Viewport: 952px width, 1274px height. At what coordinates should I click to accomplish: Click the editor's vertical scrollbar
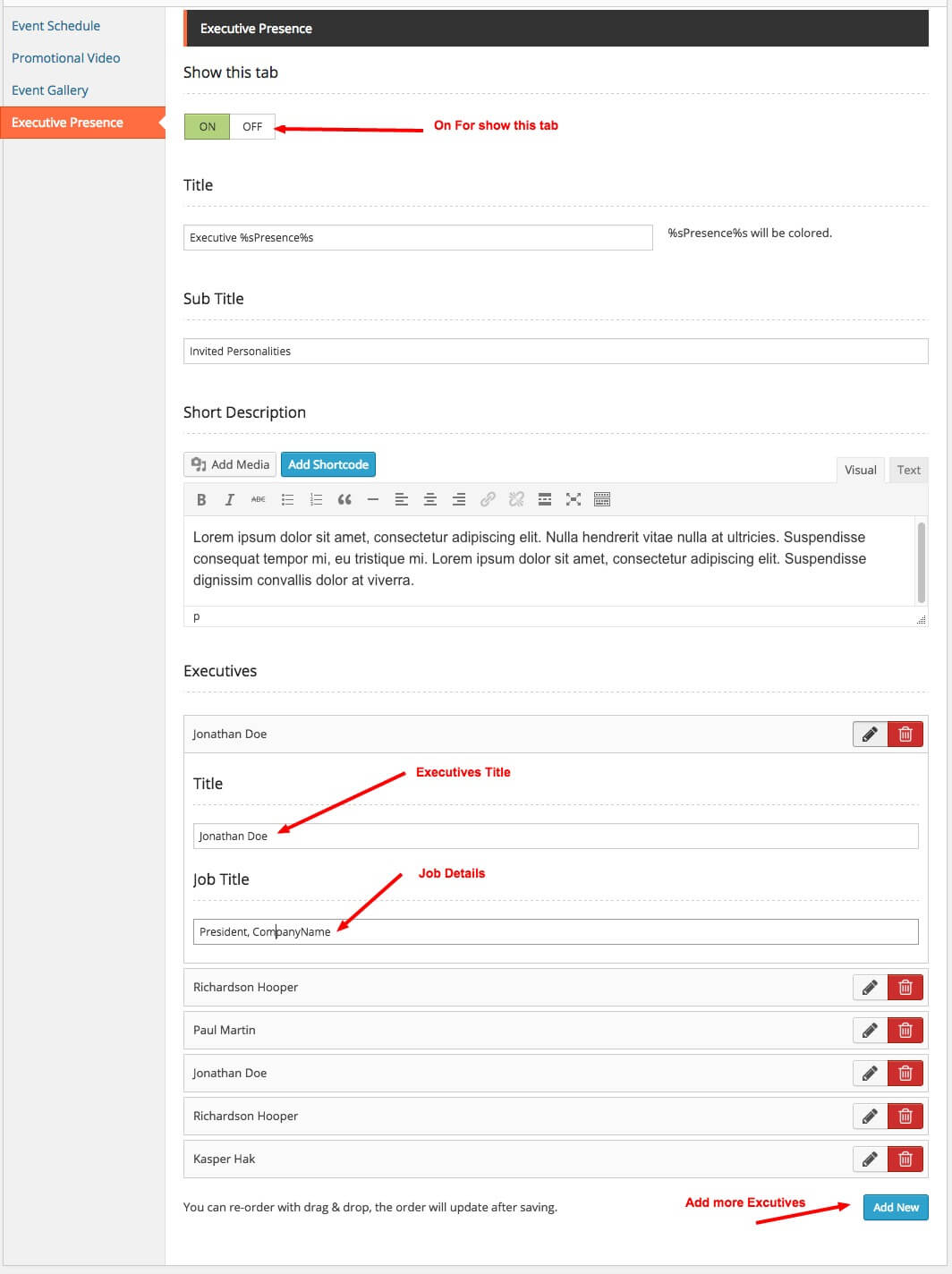click(x=921, y=563)
